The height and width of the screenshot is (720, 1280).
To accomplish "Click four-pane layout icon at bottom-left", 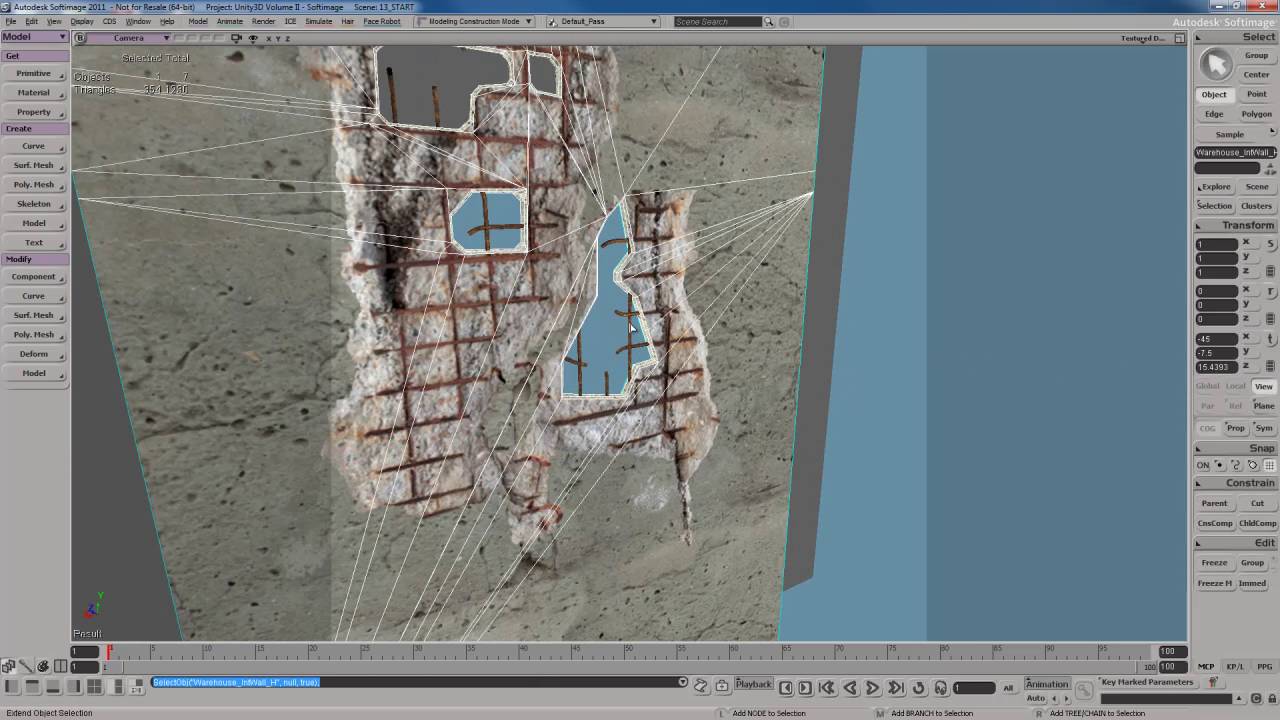I will [x=94, y=686].
